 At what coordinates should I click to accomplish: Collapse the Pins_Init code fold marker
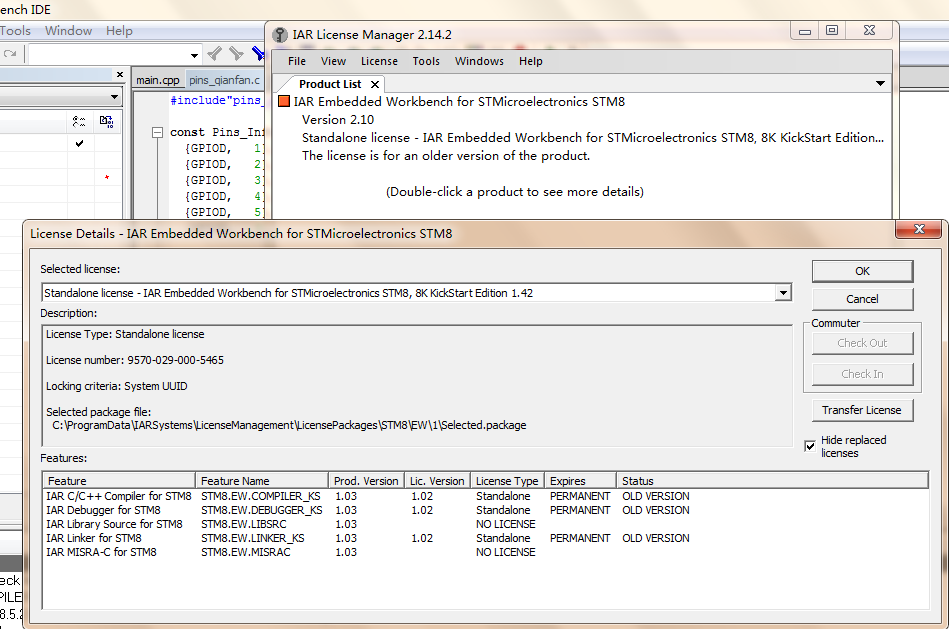157,132
